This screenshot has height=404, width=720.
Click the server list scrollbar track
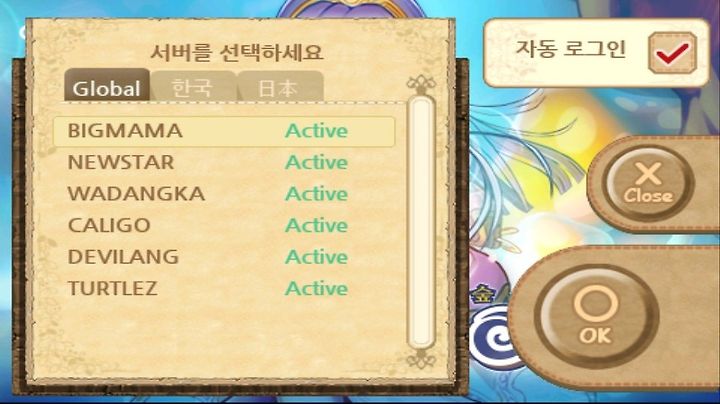pyautogui.click(x=421, y=222)
